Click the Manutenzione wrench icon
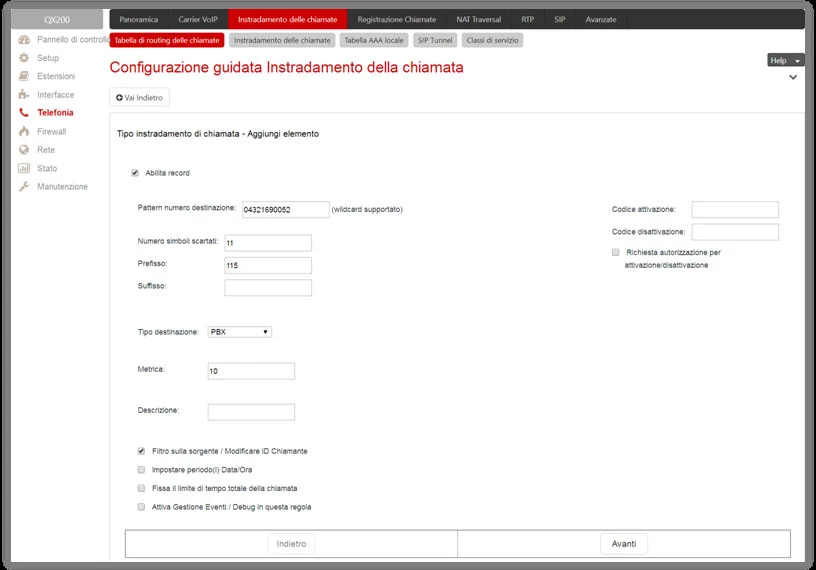This screenshot has width=816, height=570. point(24,187)
